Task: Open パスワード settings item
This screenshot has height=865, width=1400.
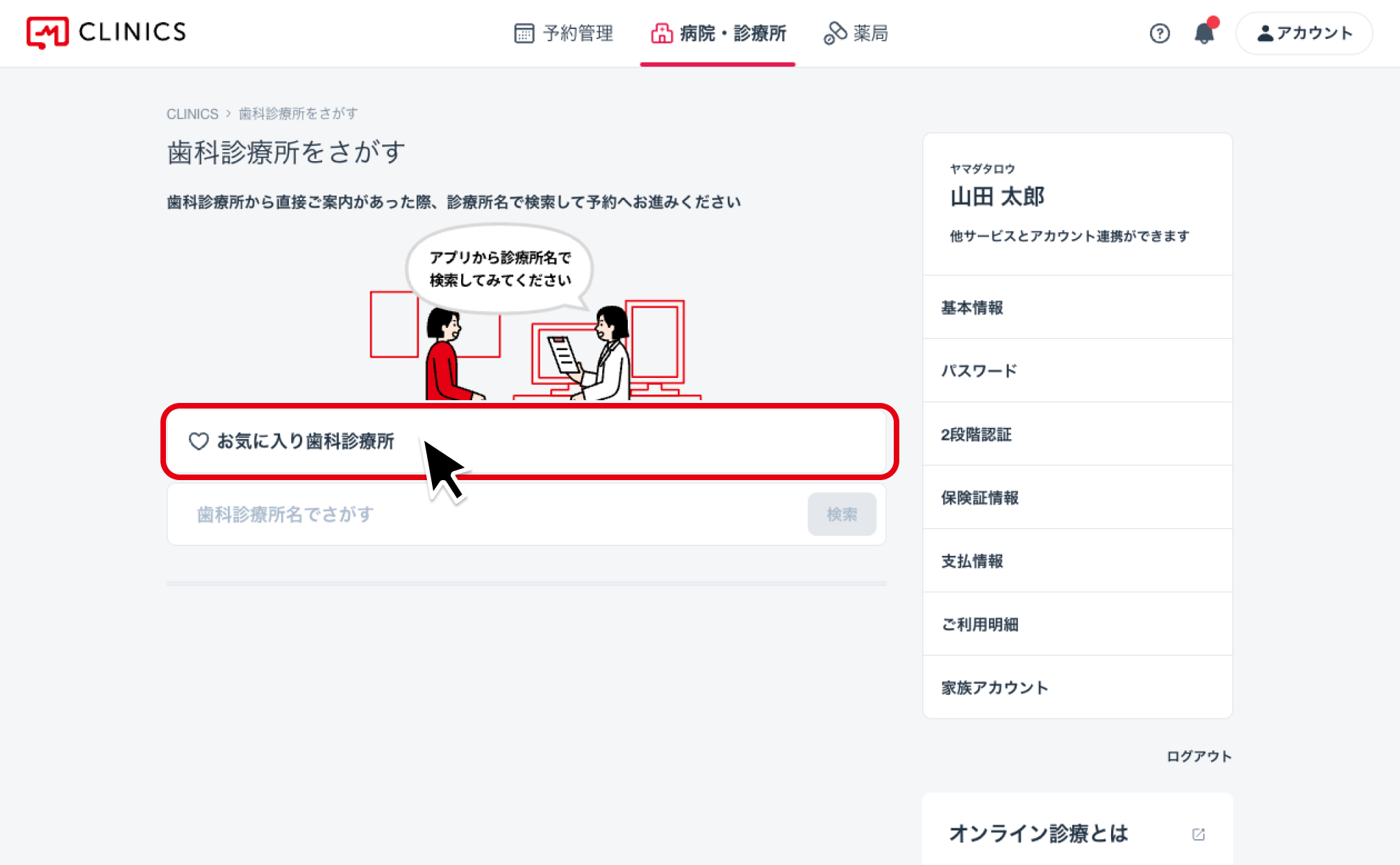Action: click(x=1078, y=370)
